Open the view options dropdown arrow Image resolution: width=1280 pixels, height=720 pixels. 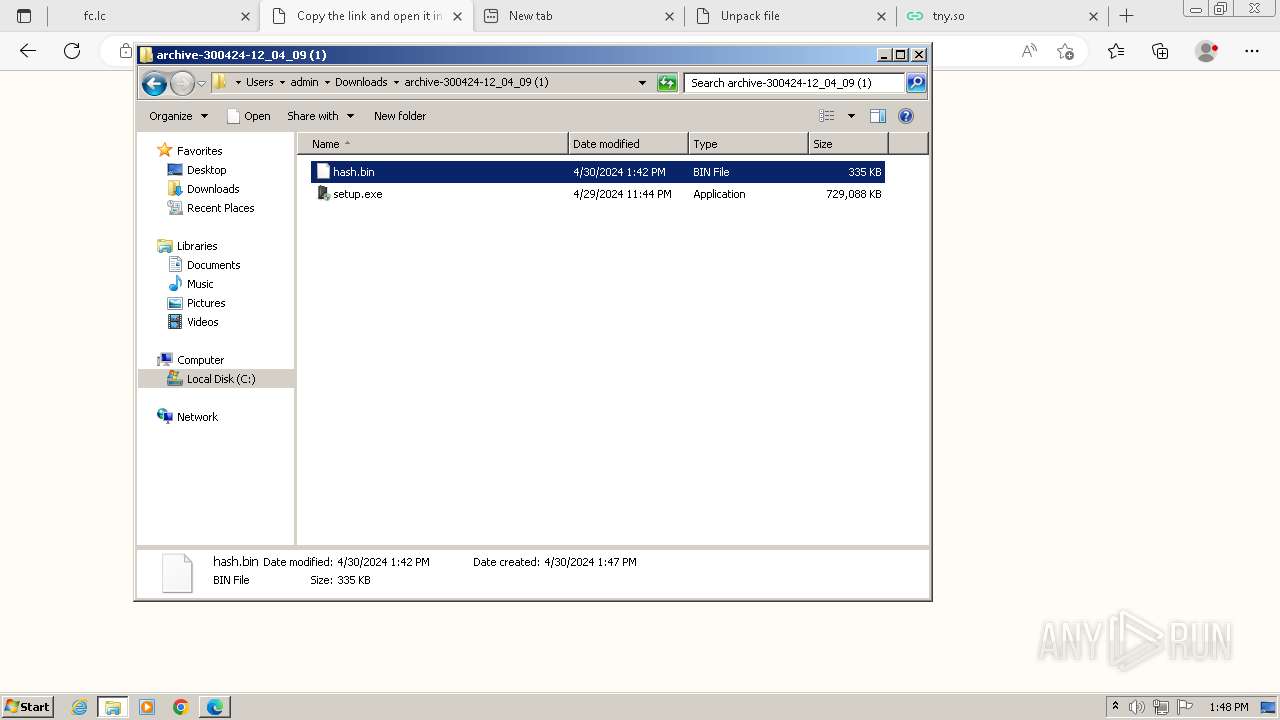click(x=851, y=116)
